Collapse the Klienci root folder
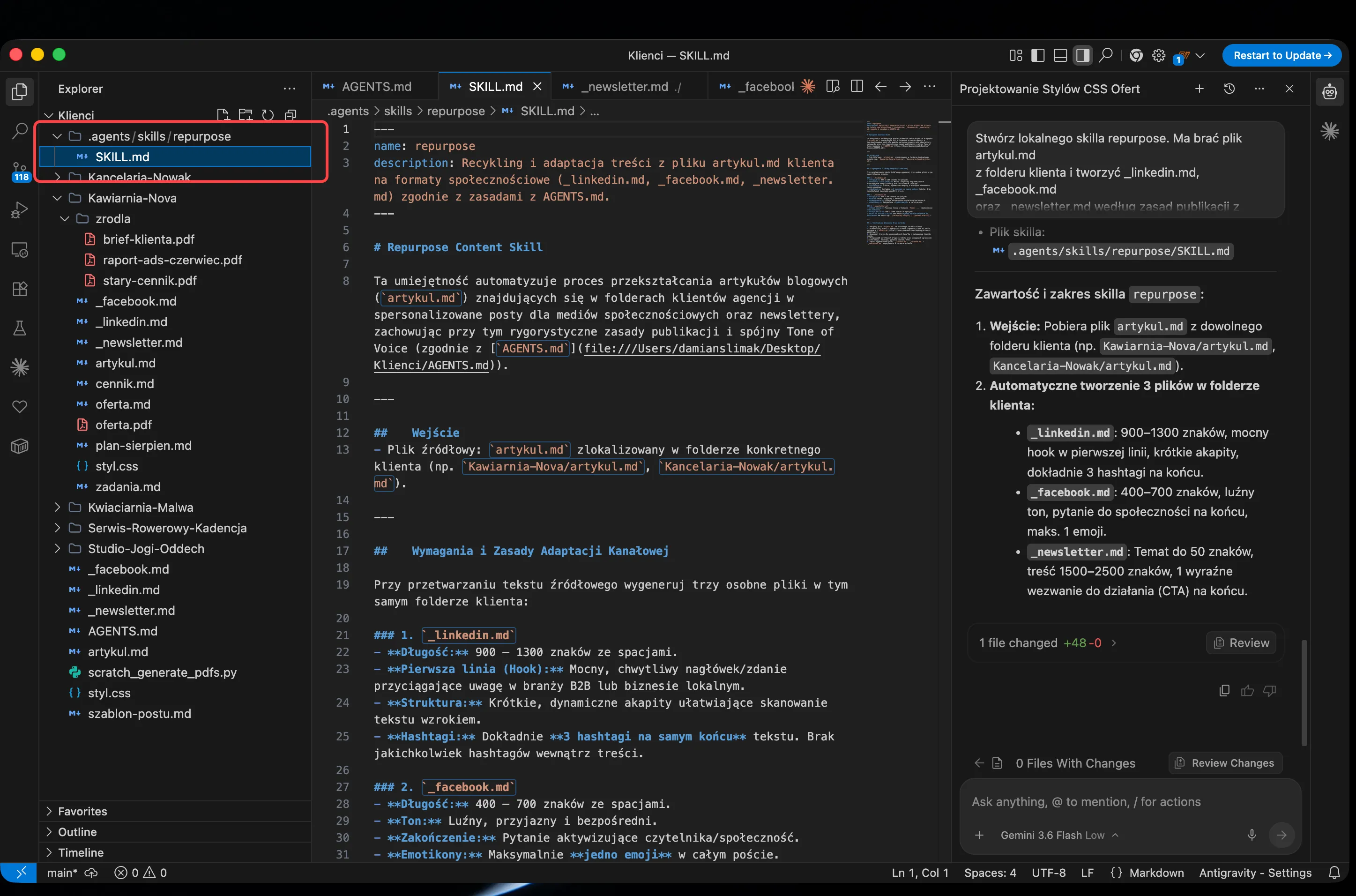Viewport: 1356px width, 896px height. click(x=49, y=115)
